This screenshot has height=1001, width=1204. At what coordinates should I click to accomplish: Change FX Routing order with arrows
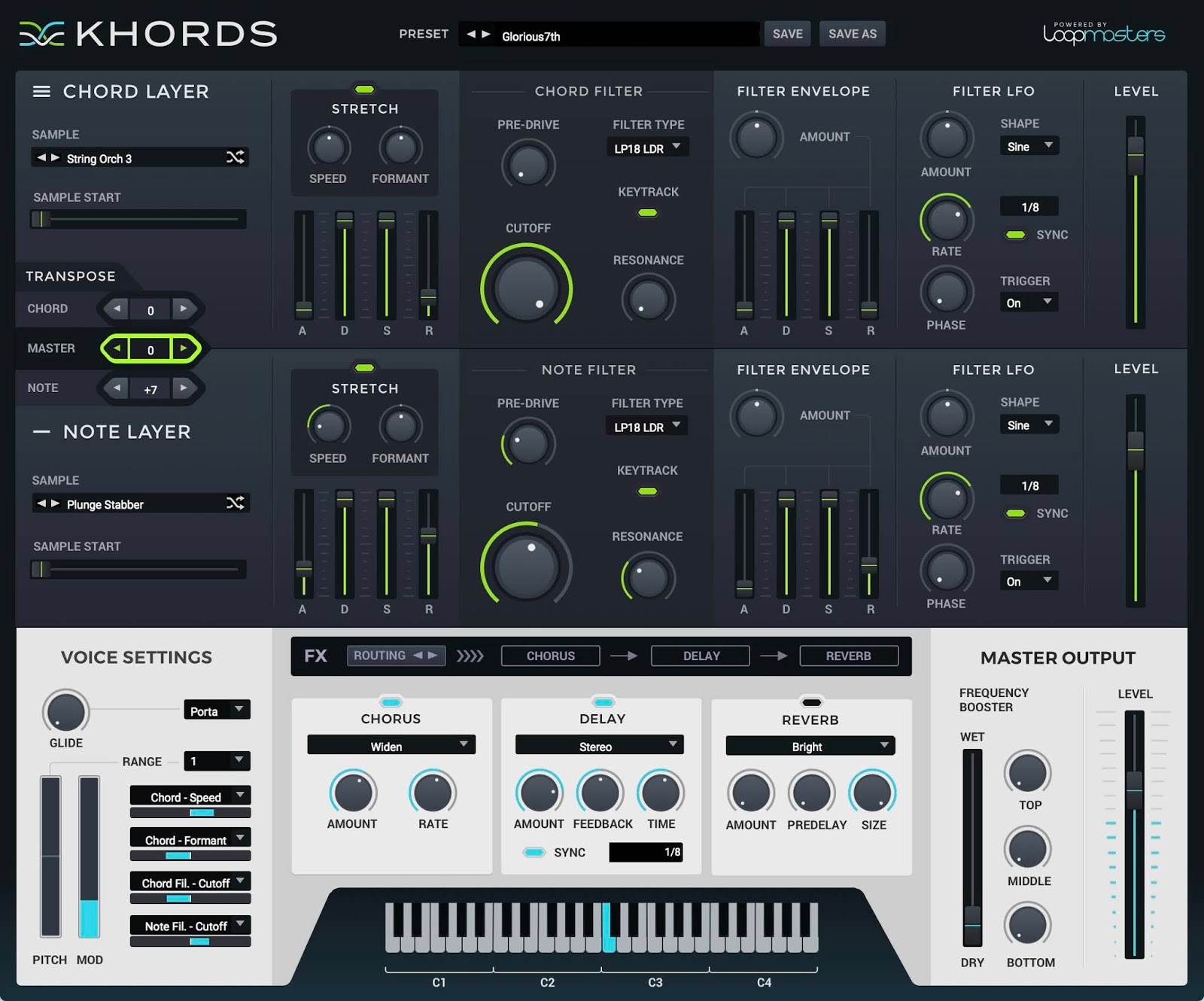(424, 656)
